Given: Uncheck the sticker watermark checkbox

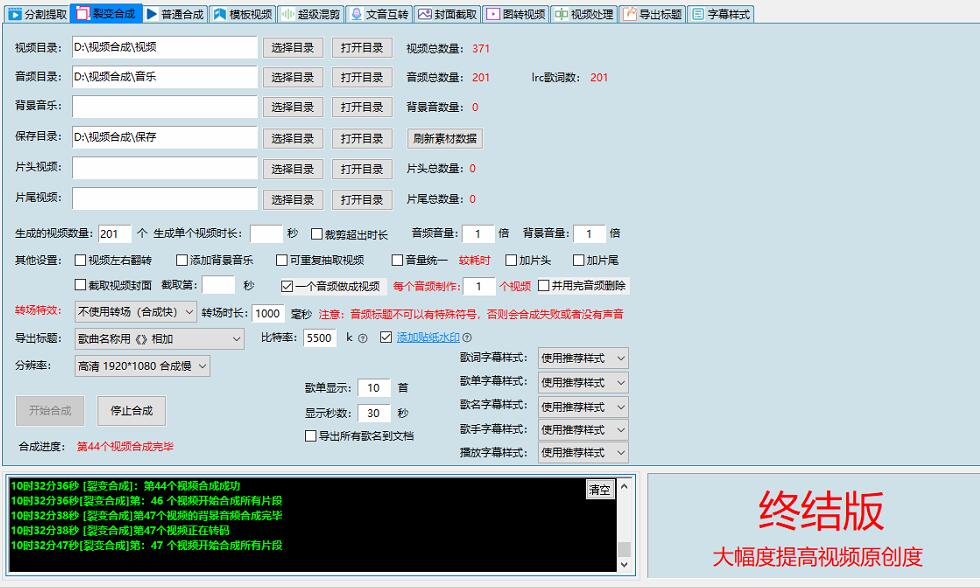Looking at the screenshot, I should (386, 337).
